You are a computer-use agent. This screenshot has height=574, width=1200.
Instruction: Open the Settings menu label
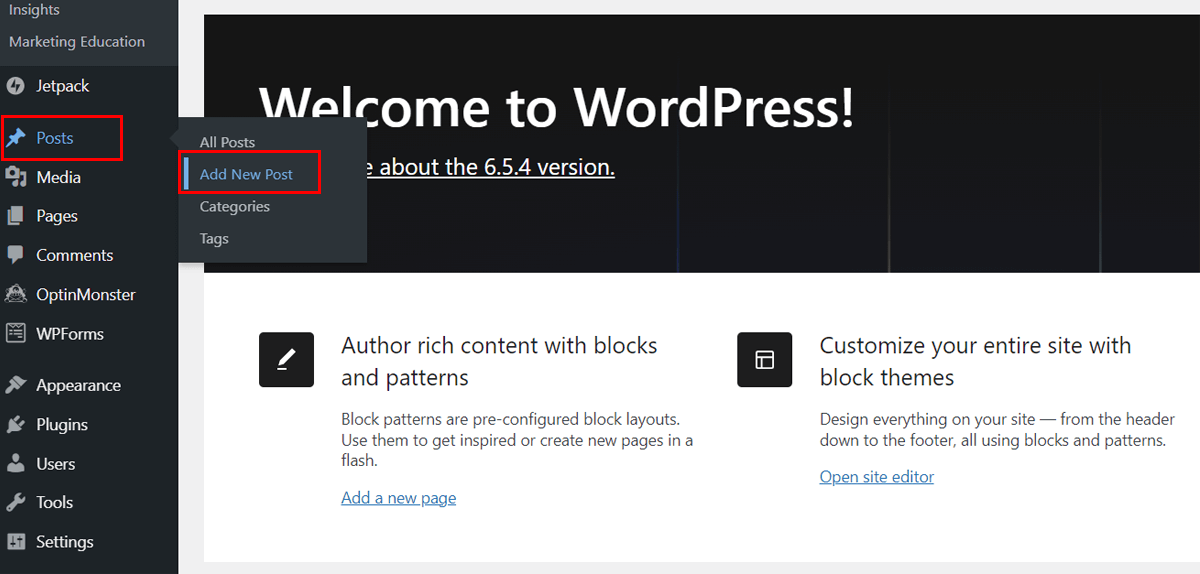(x=65, y=541)
